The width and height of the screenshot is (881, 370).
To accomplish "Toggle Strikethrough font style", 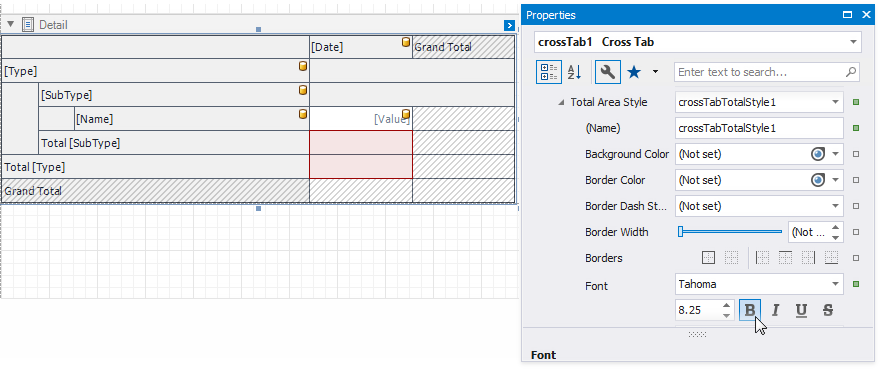I will pyautogui.click(x=827, y=310).
